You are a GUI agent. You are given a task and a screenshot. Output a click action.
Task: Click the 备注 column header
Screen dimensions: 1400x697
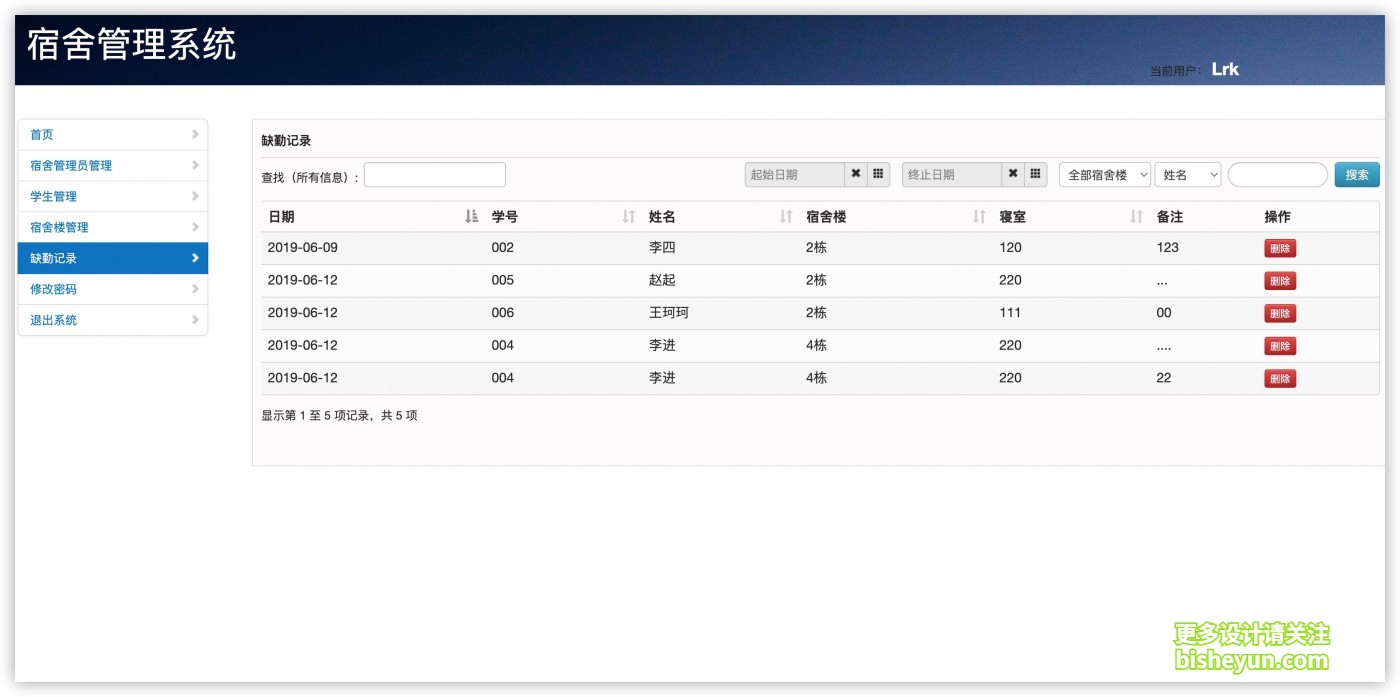[x=1170, y=217]
